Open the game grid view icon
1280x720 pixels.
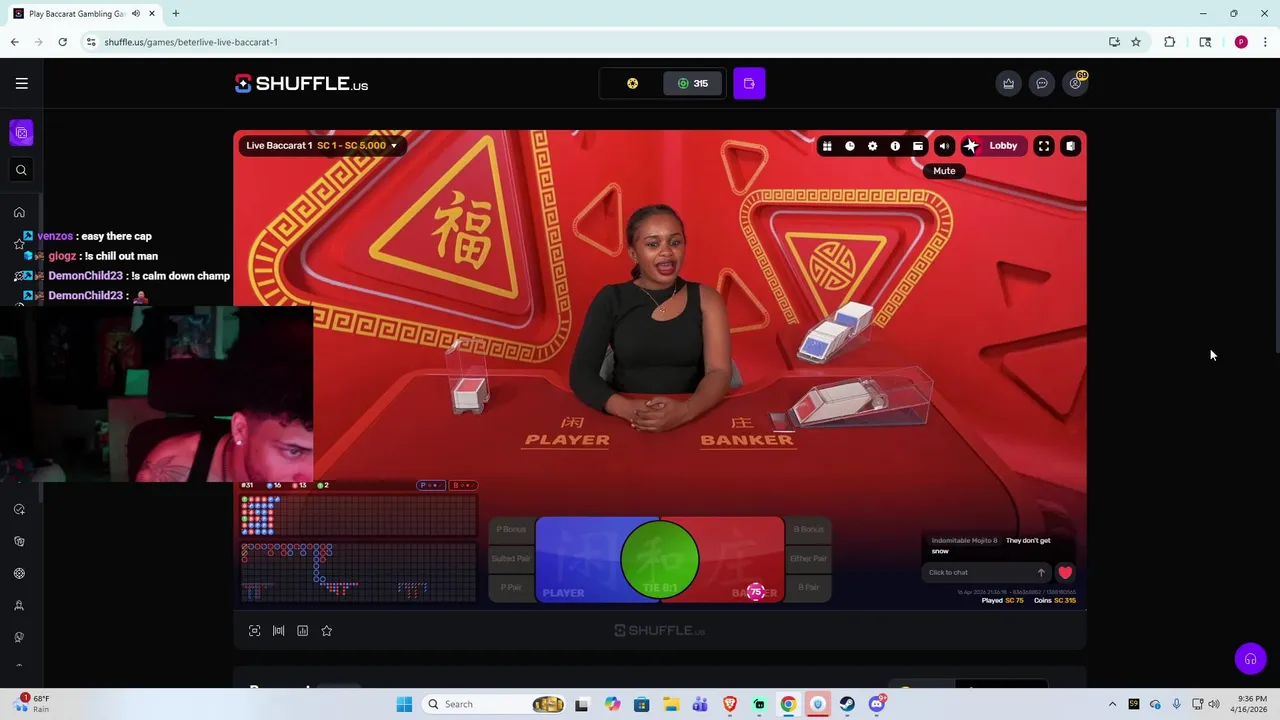(827, 146)
